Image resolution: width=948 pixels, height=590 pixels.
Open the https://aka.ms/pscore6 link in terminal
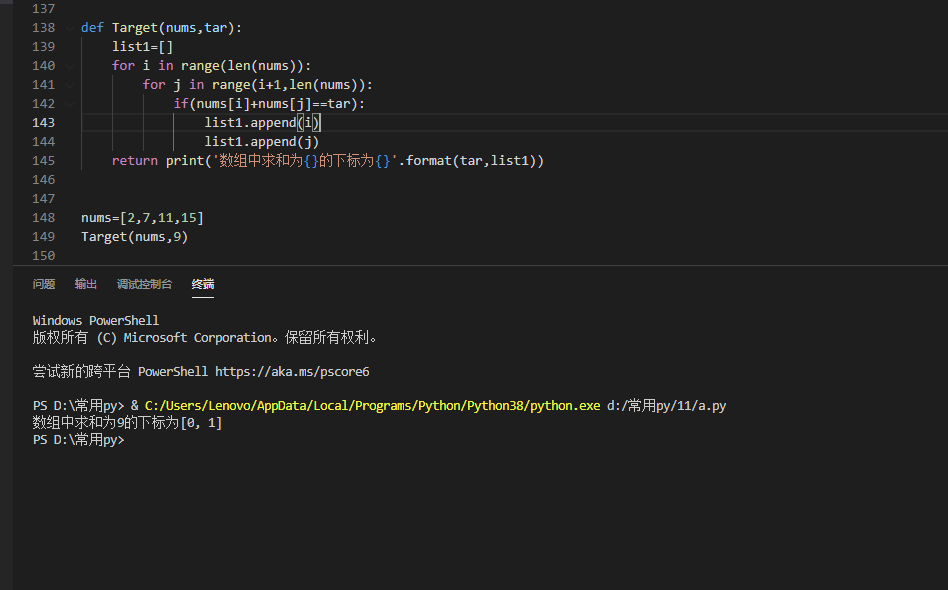tap(292, 372)
